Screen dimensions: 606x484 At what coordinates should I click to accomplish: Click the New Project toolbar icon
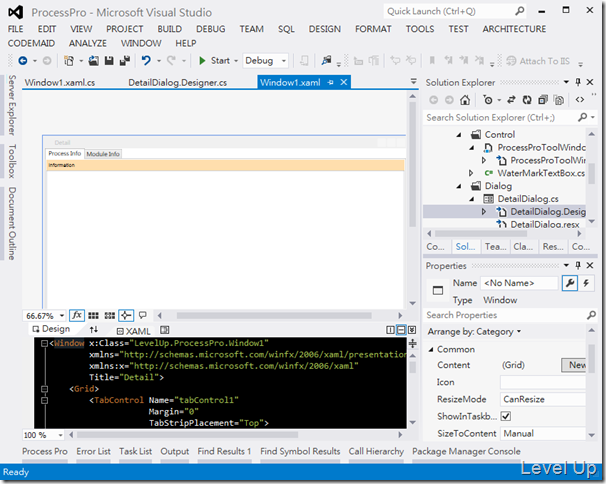[69, 61]
